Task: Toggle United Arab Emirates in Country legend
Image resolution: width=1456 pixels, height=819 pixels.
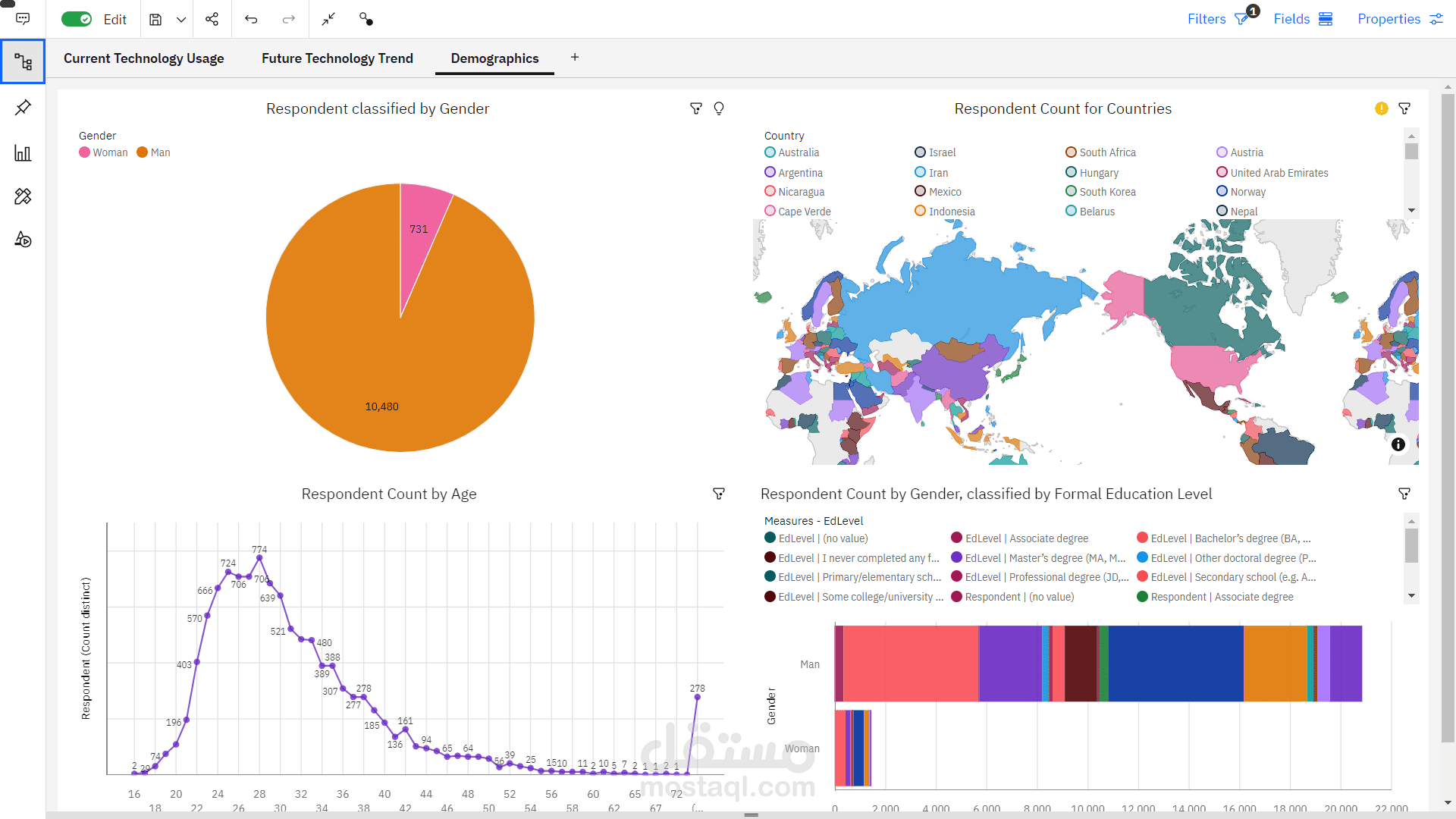Action: pos(1272,173)
